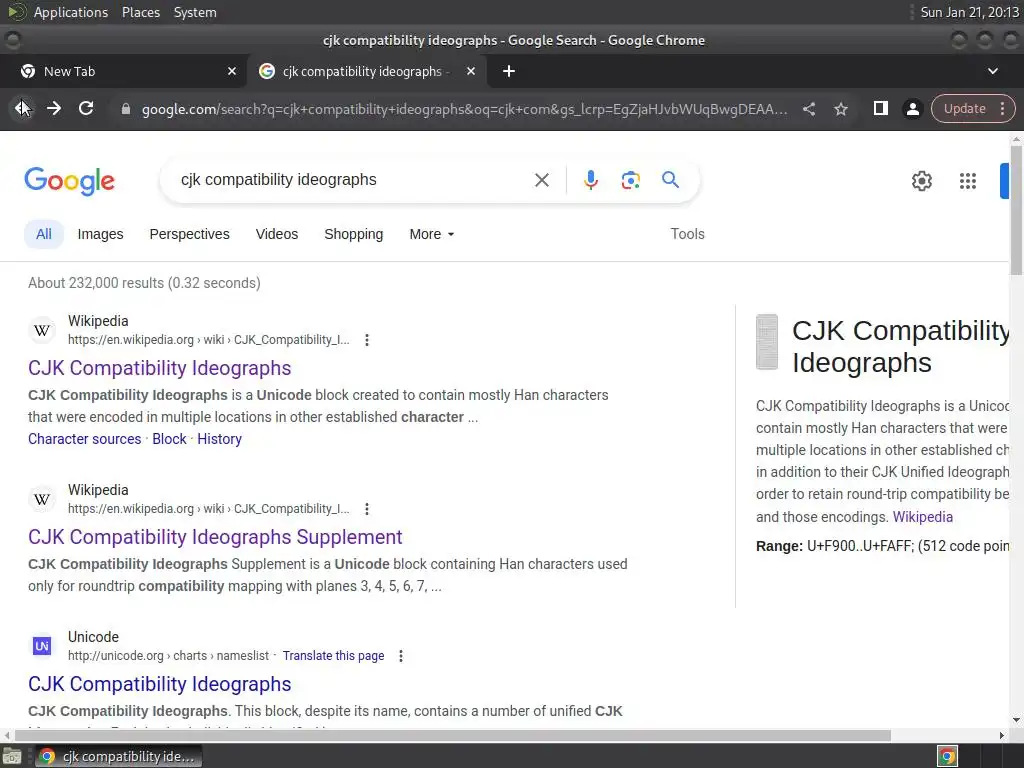Screen dimensions: 1024x768
Task: Go forward with the forward arrow
Action: coord(54,108)
